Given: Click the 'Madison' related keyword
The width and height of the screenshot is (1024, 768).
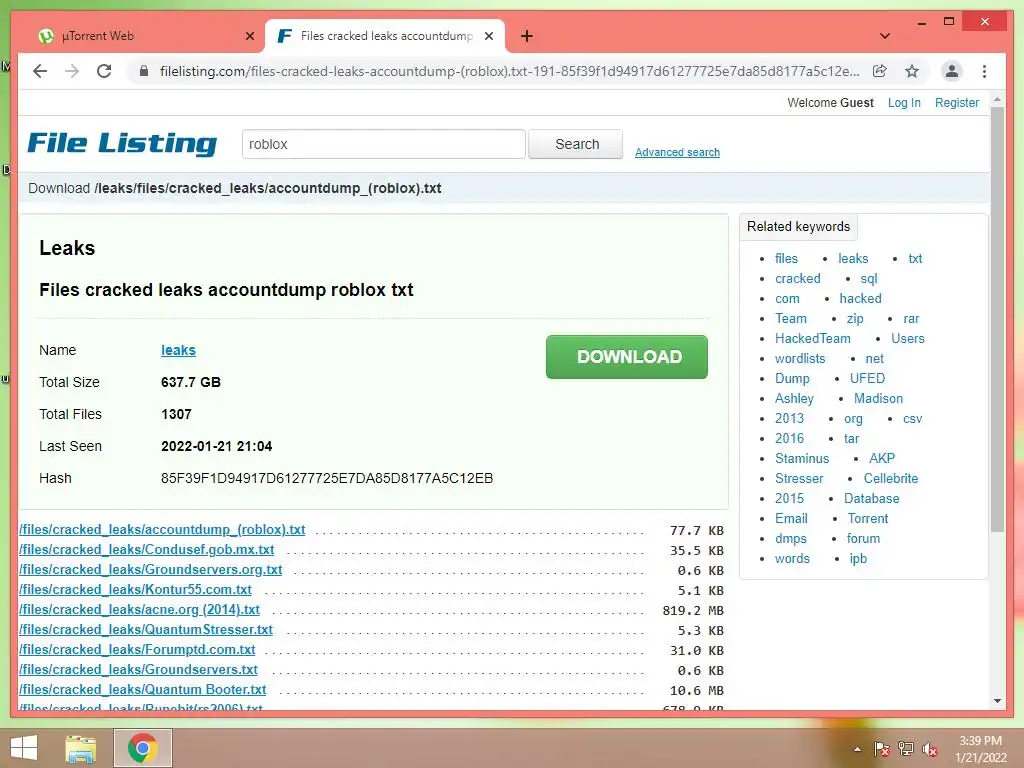Looking at the screenshot, I should [x=878, y=398].
